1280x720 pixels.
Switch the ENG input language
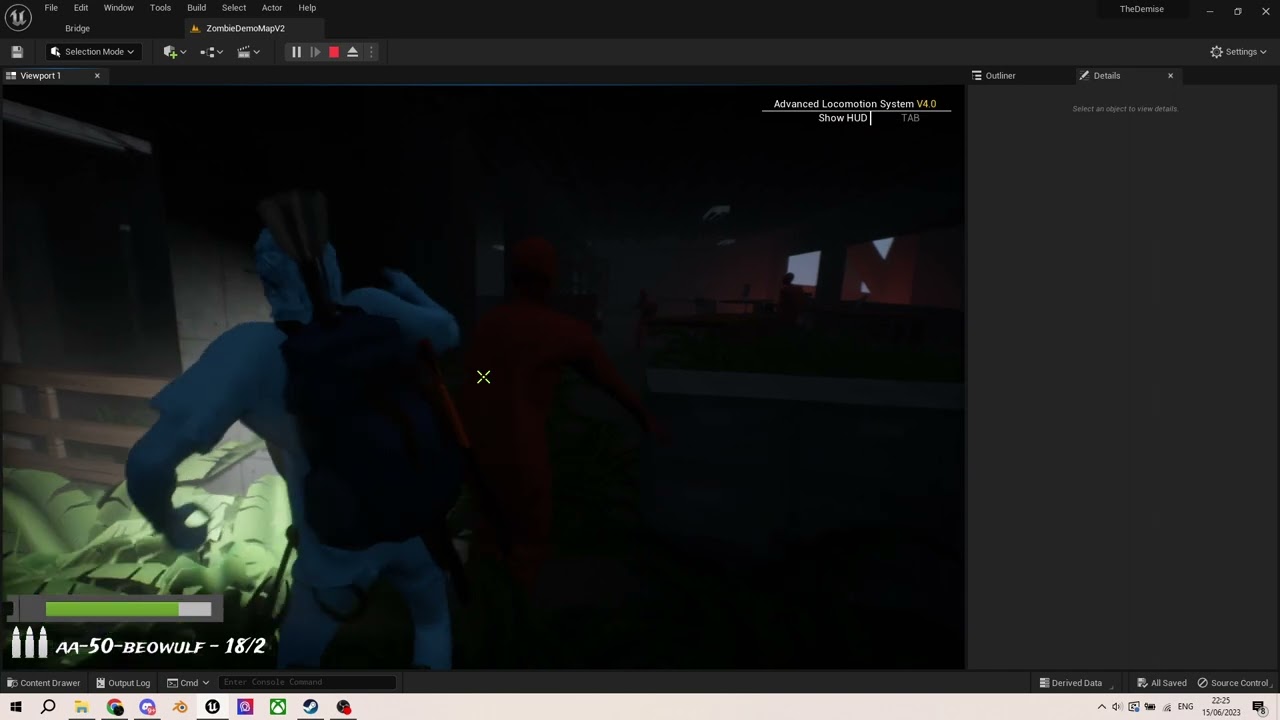click(x=1185, y=707)
